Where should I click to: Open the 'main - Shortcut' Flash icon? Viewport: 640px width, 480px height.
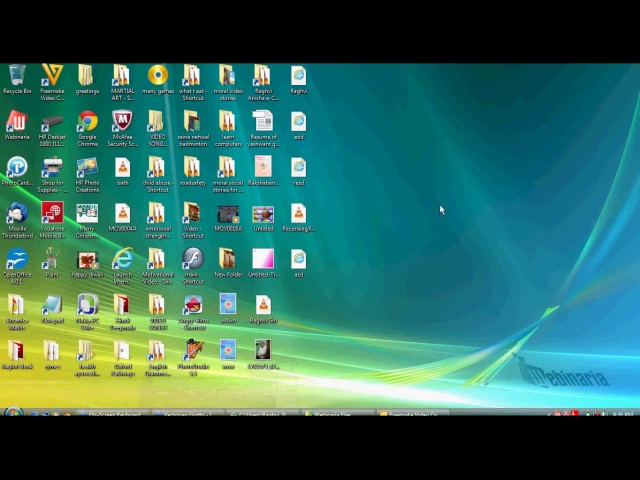(x=193, y=266)
